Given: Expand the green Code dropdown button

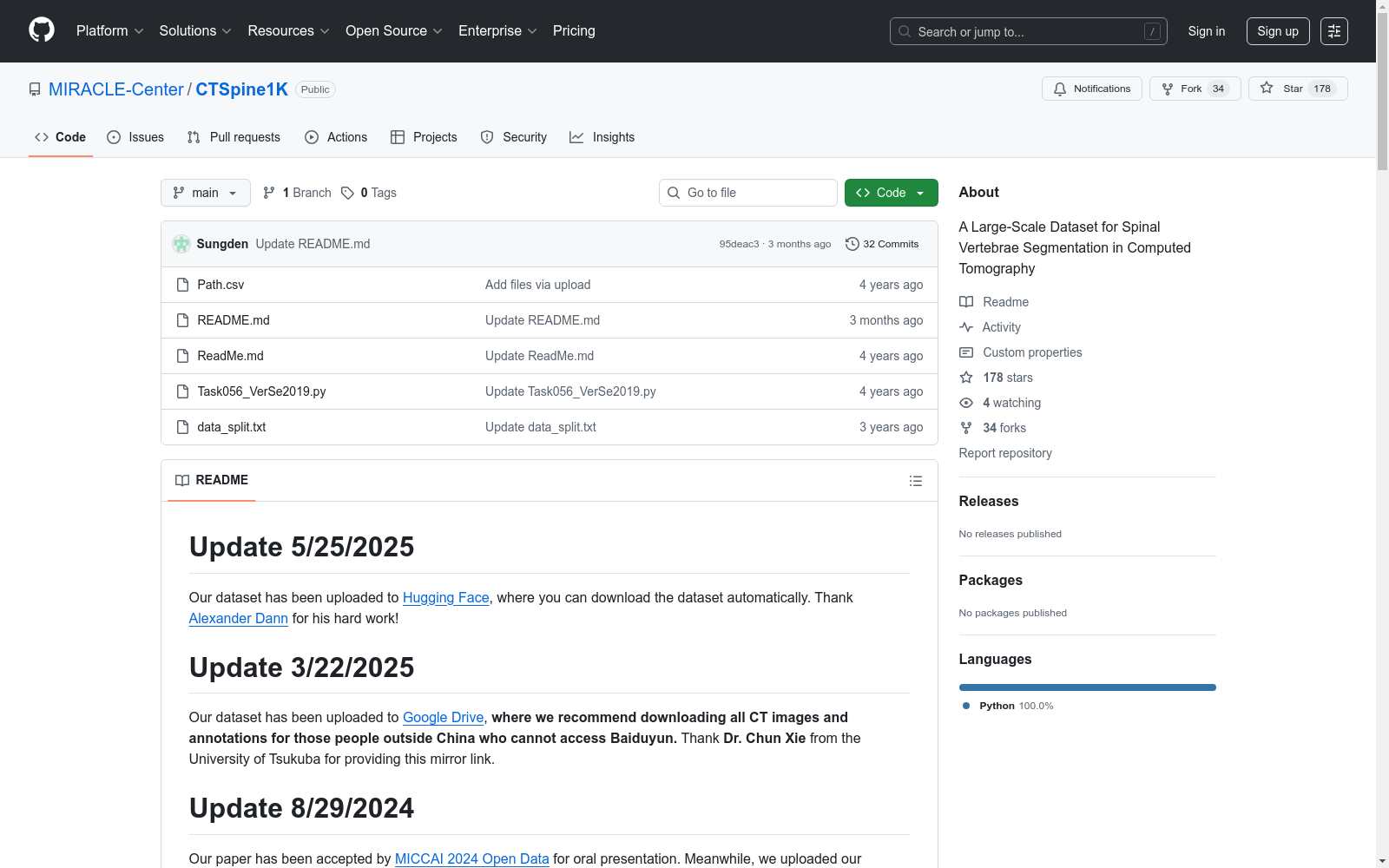Looking at the screenshot, I should pos(891,193).
